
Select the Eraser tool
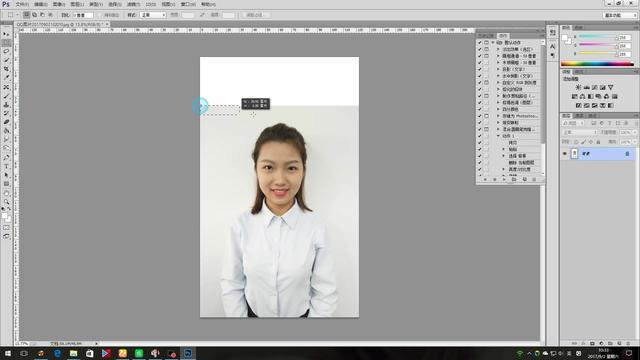click(x=6, y=122)
